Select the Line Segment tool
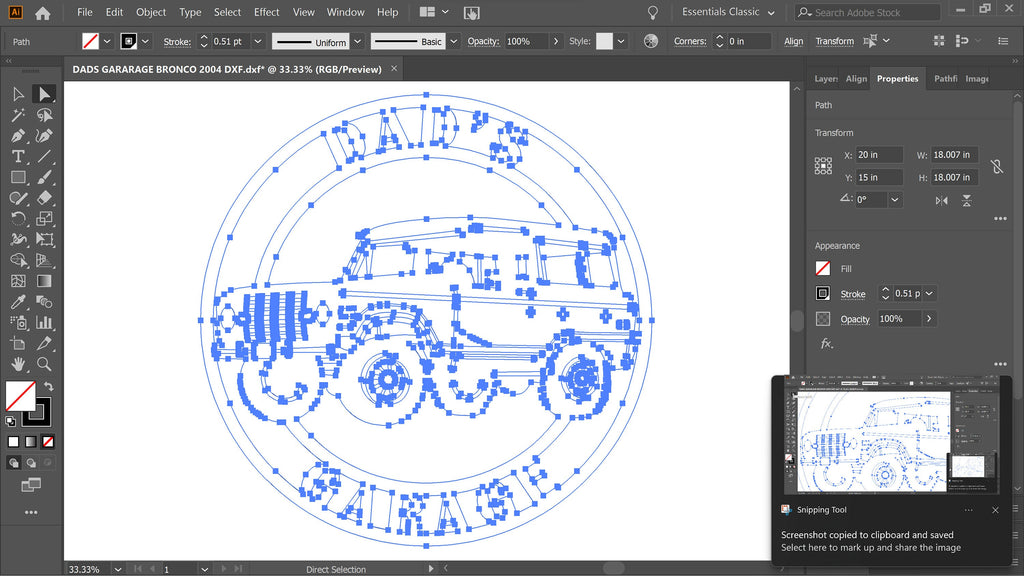Screen dimensions: 1024x576 coord(44,157)
